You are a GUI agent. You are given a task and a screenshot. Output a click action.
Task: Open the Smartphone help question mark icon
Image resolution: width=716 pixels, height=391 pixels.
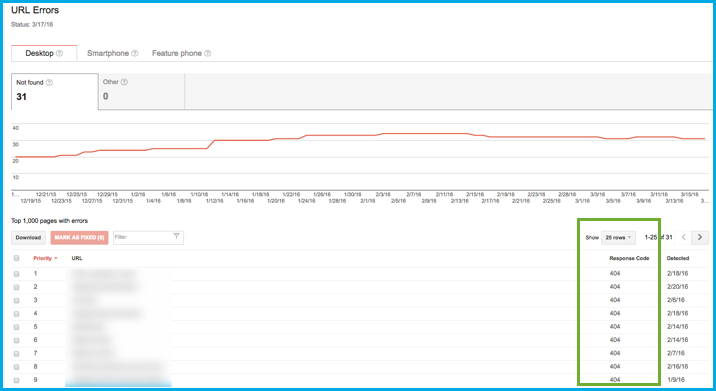(135, 53)
